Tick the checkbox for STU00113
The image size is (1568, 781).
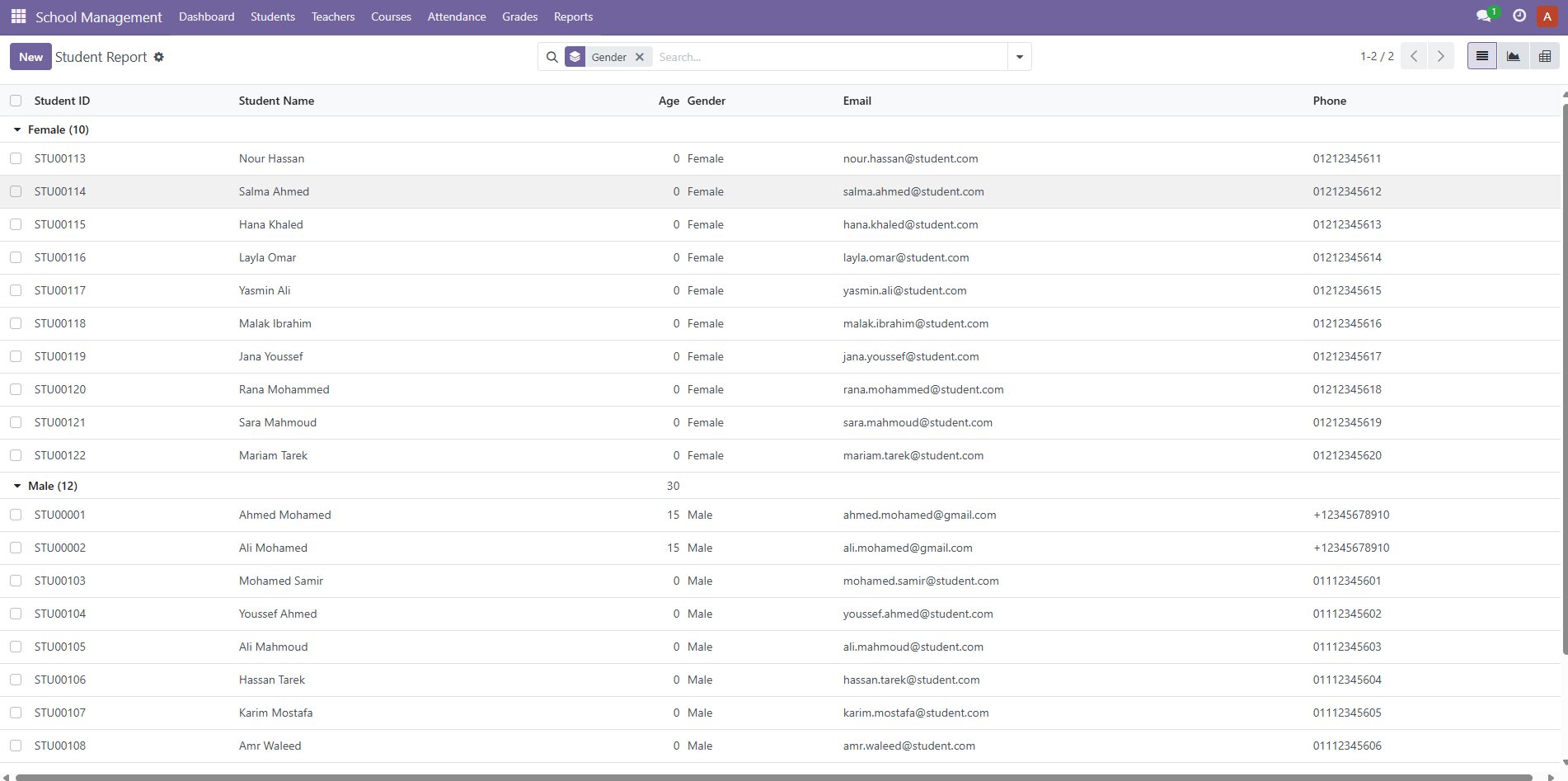(16, 158)
